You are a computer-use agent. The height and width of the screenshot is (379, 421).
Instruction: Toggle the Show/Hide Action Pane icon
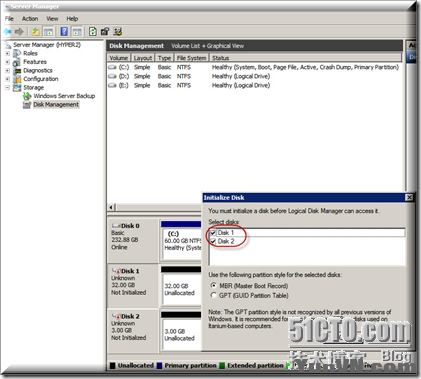point(77,32)
